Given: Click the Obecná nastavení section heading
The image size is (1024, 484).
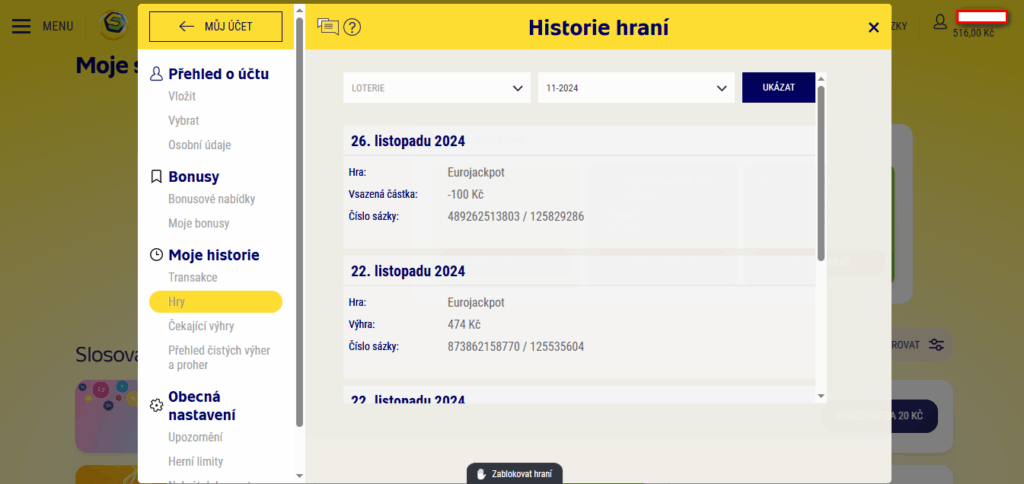Looking at the screenshot, I should (x=202, y=406).
